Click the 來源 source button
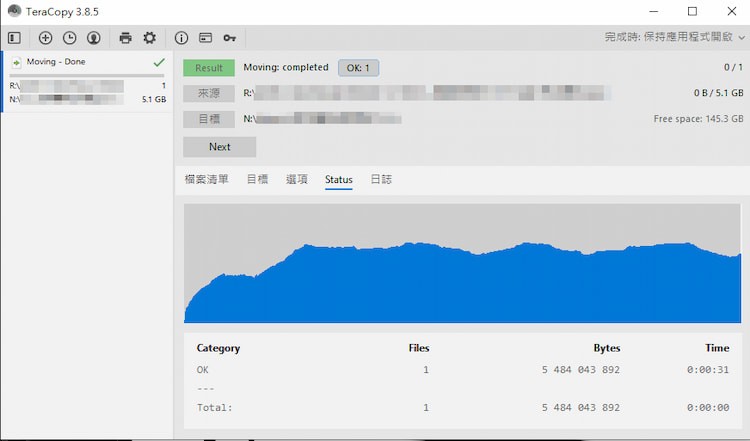 (209, 93)
